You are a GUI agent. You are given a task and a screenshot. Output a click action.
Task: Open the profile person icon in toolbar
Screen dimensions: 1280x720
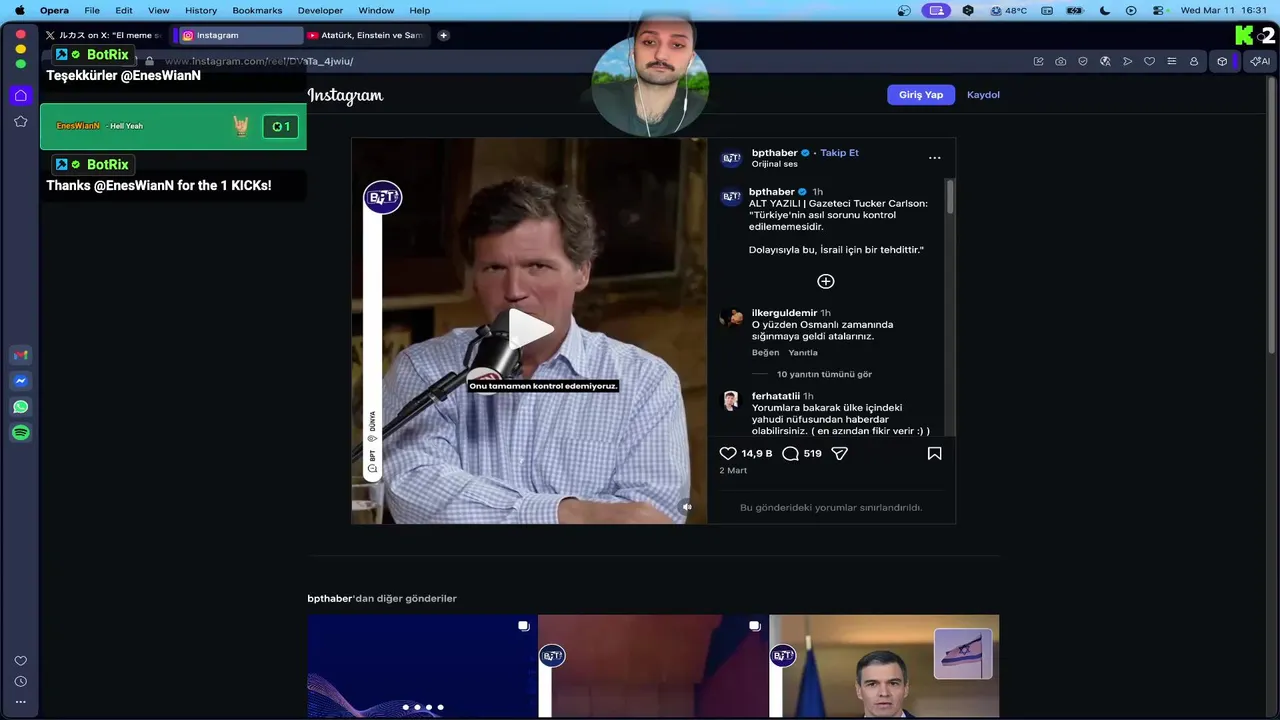[x=1194, y=61]
